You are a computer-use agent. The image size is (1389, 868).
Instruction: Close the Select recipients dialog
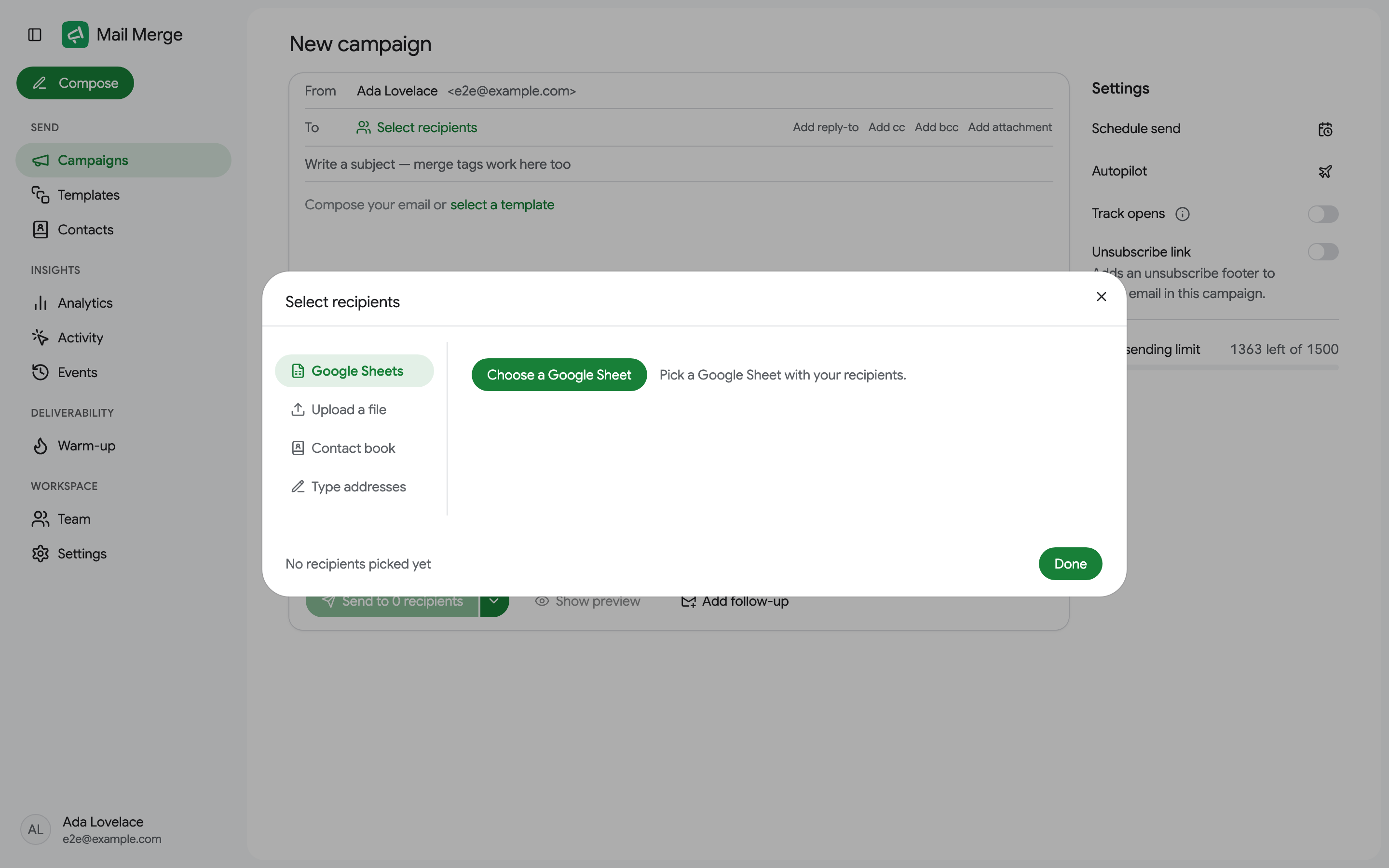point(1101,297)
